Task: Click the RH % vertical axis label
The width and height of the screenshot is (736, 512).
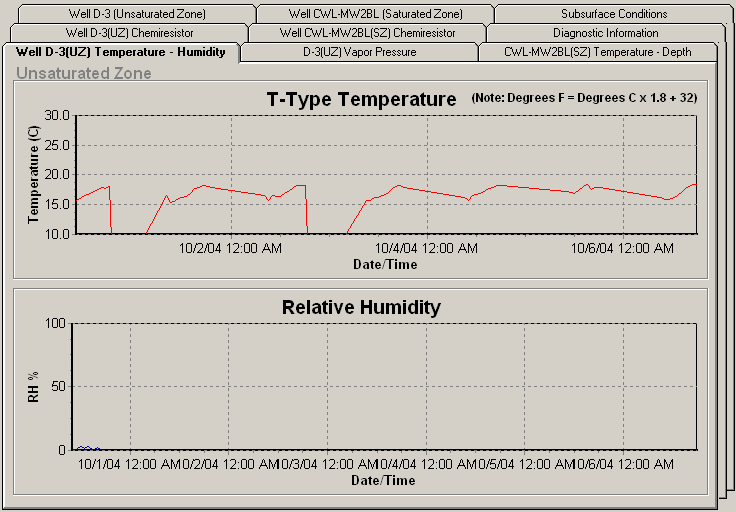Action: pyautogui.click(x=33, y=387)
